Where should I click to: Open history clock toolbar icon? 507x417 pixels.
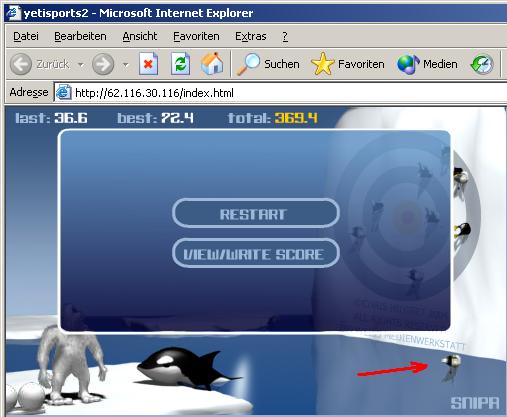pyautogui.click(x=482, y=64)
